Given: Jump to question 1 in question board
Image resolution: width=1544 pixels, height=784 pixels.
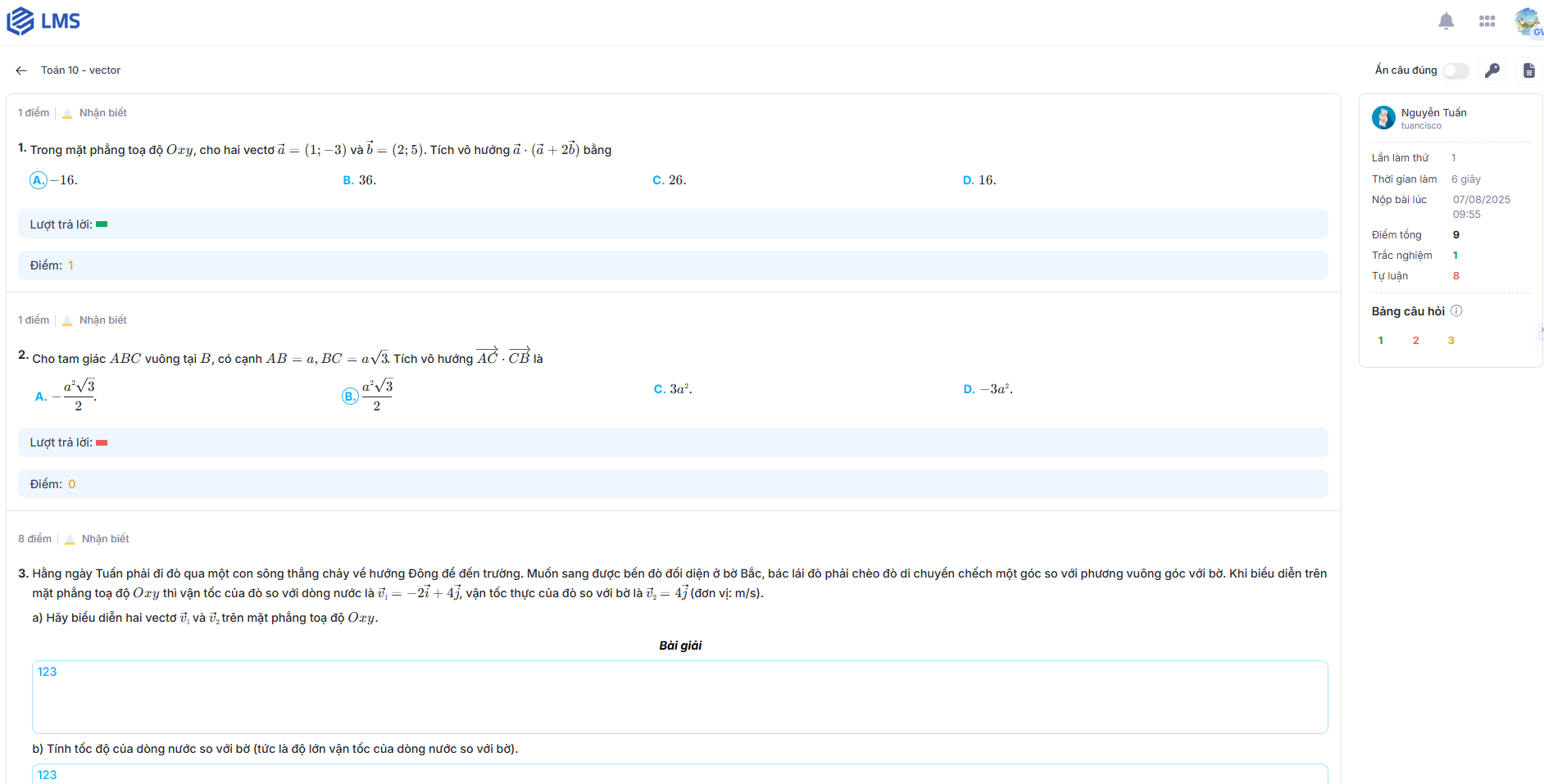Looking at the screenshot, I should coord(1381,341).
